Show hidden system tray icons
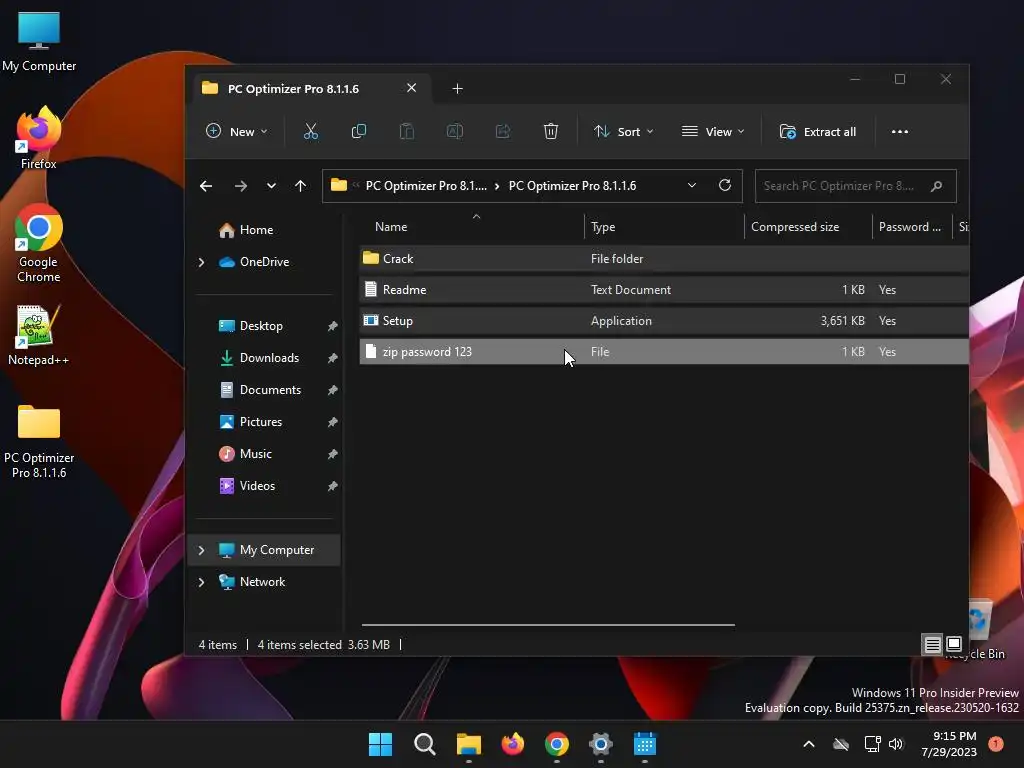 808,744
